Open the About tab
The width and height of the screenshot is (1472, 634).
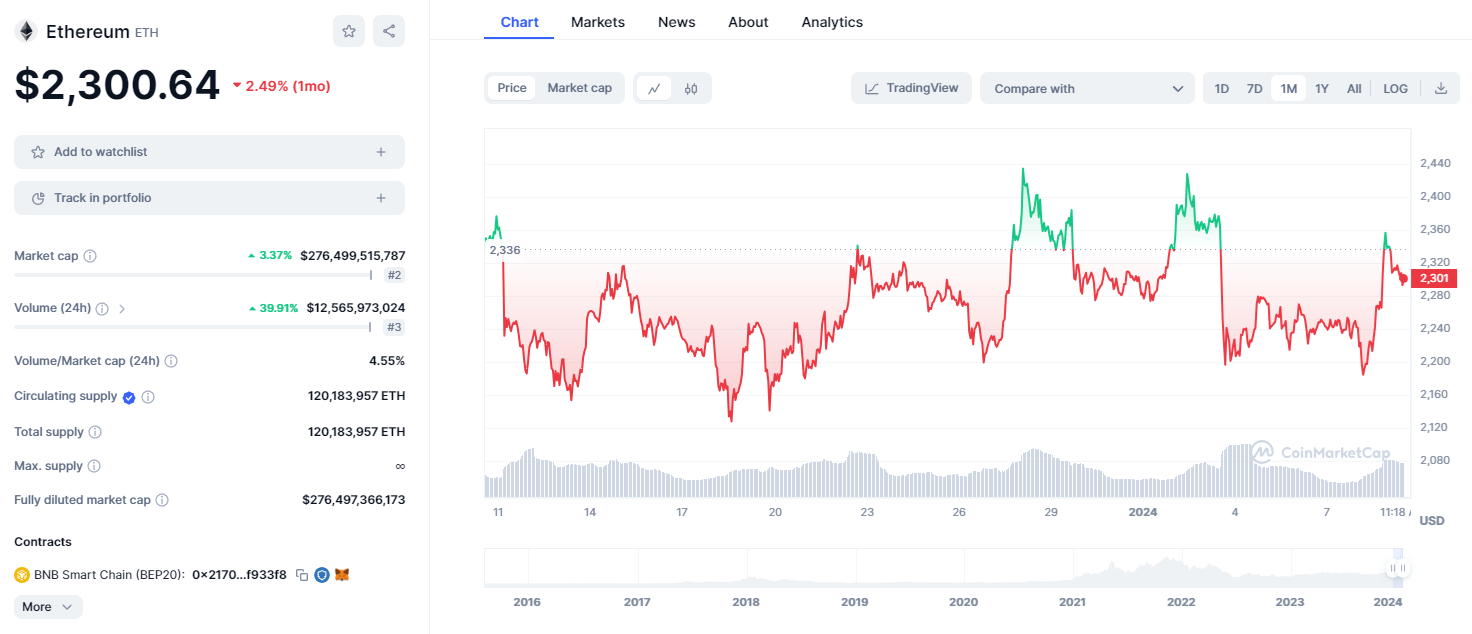(x=748, y=22)
